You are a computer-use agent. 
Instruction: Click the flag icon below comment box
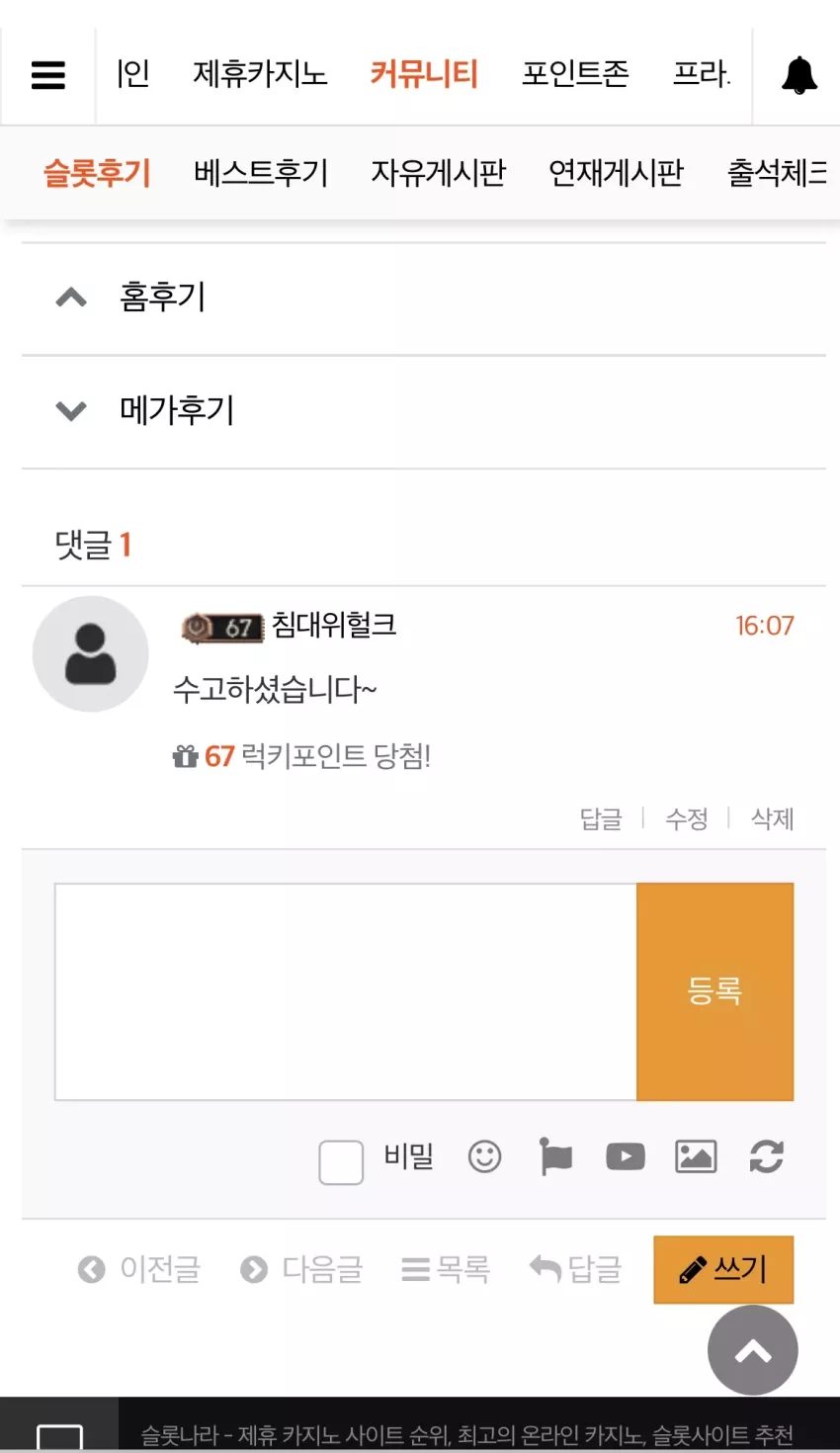(556, 1156)
